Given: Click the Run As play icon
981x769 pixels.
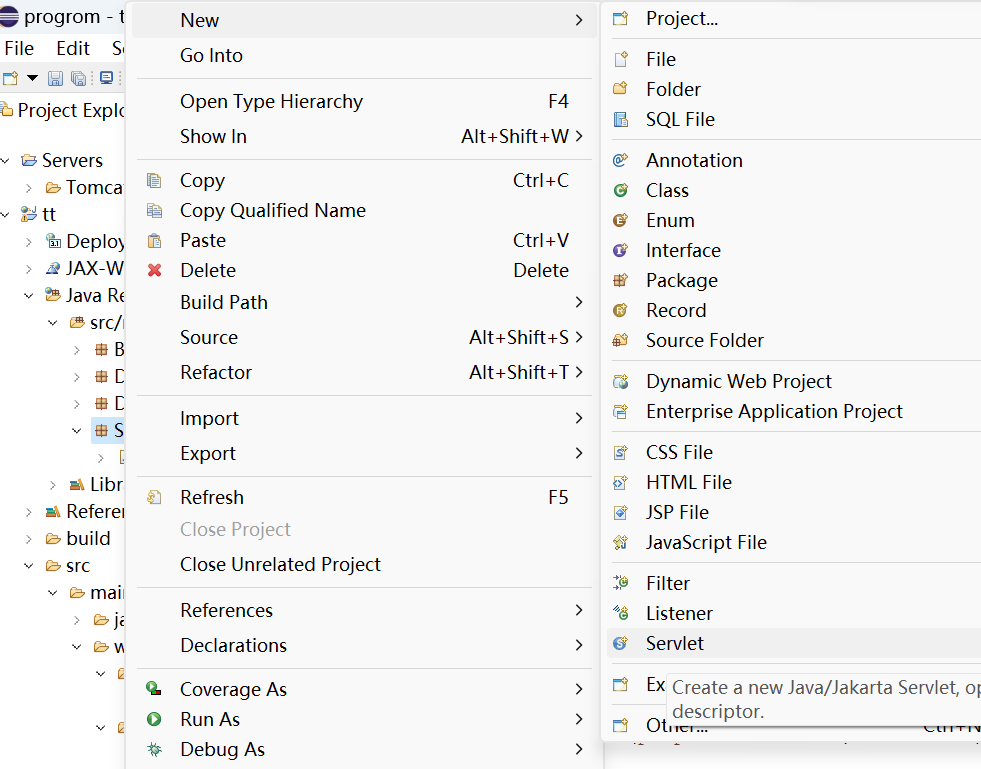Looking at the screenshot, I should (154, 719).
